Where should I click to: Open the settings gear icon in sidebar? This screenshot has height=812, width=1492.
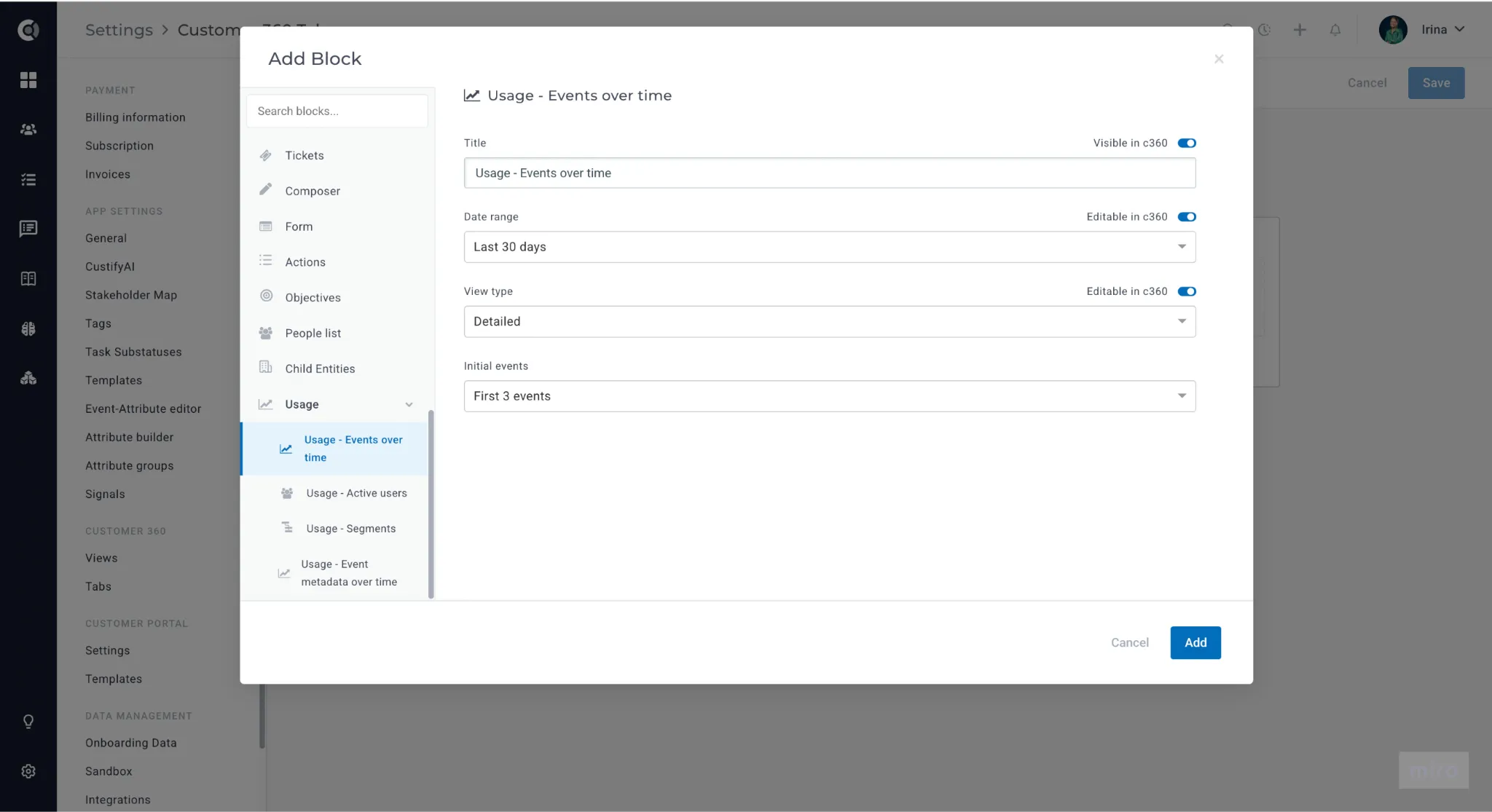28,771
